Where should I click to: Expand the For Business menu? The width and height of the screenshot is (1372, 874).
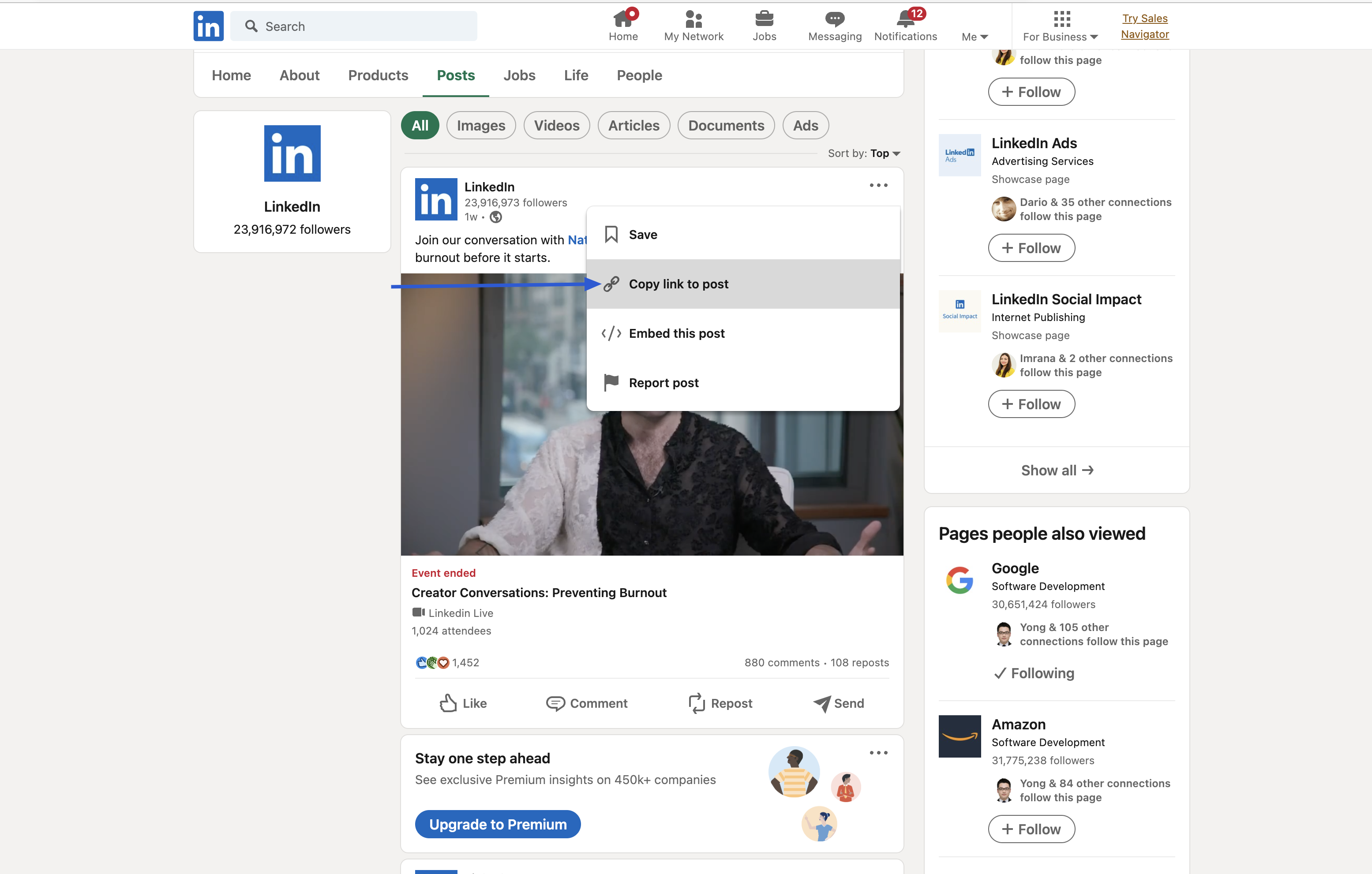[1060, 37]
